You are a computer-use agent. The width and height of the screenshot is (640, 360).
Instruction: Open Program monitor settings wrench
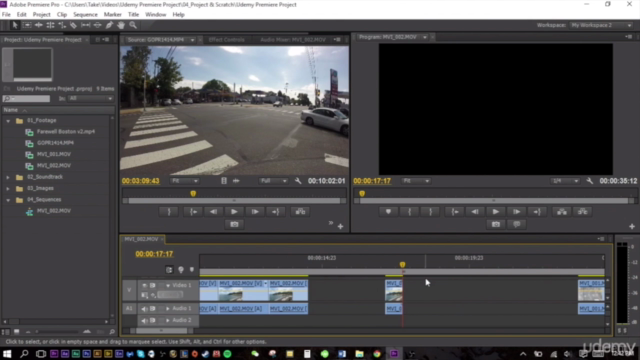[x=589, y=181]
